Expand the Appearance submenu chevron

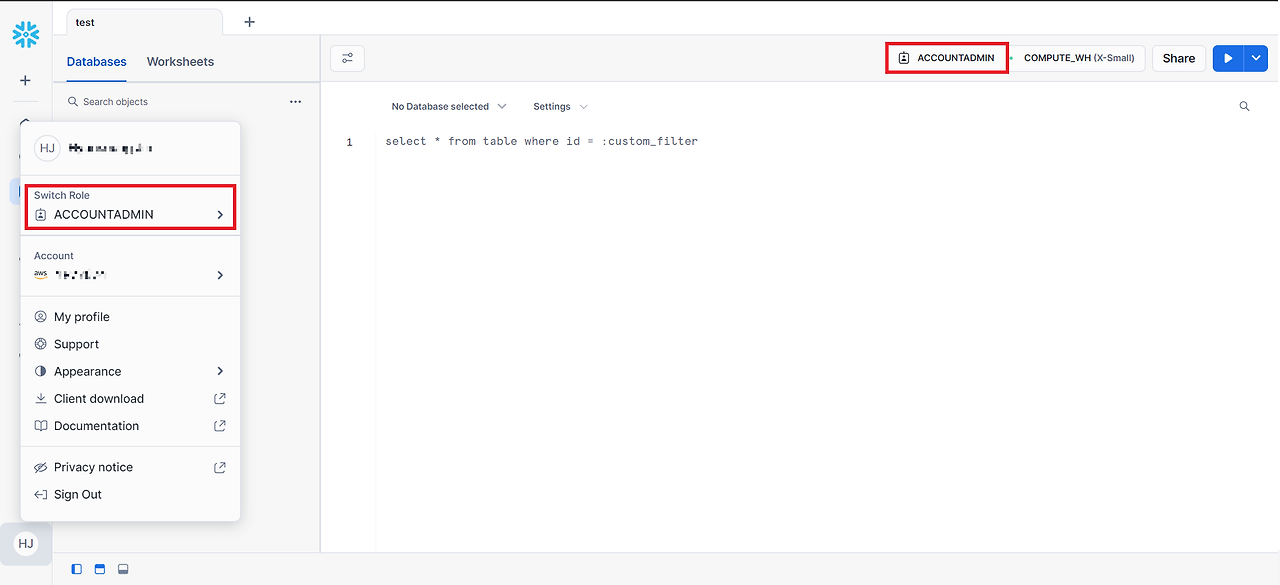[220, 371]
